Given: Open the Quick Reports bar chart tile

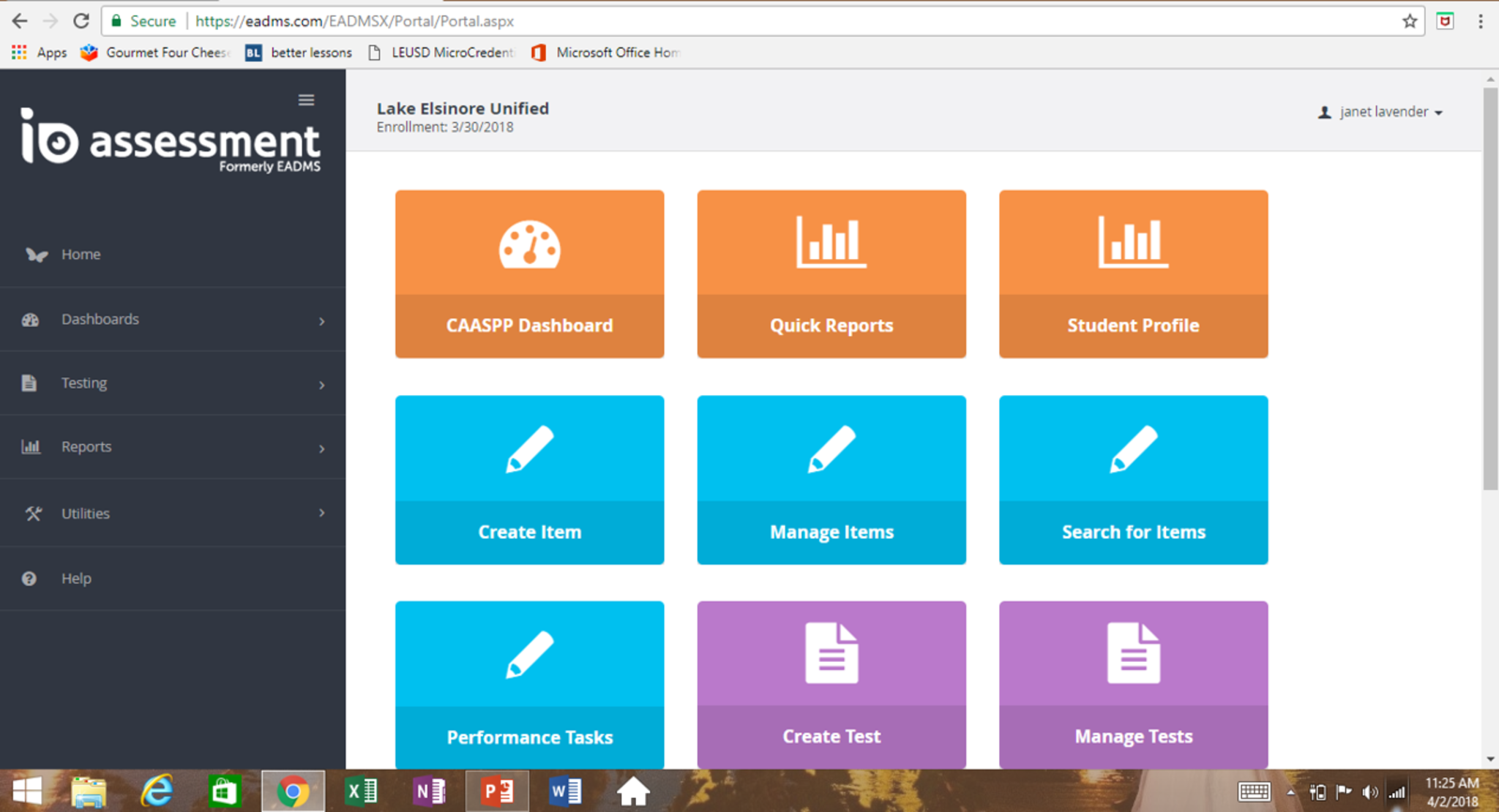Looking at the screenshot, I should pyautogui.click(x=831, y=274).
